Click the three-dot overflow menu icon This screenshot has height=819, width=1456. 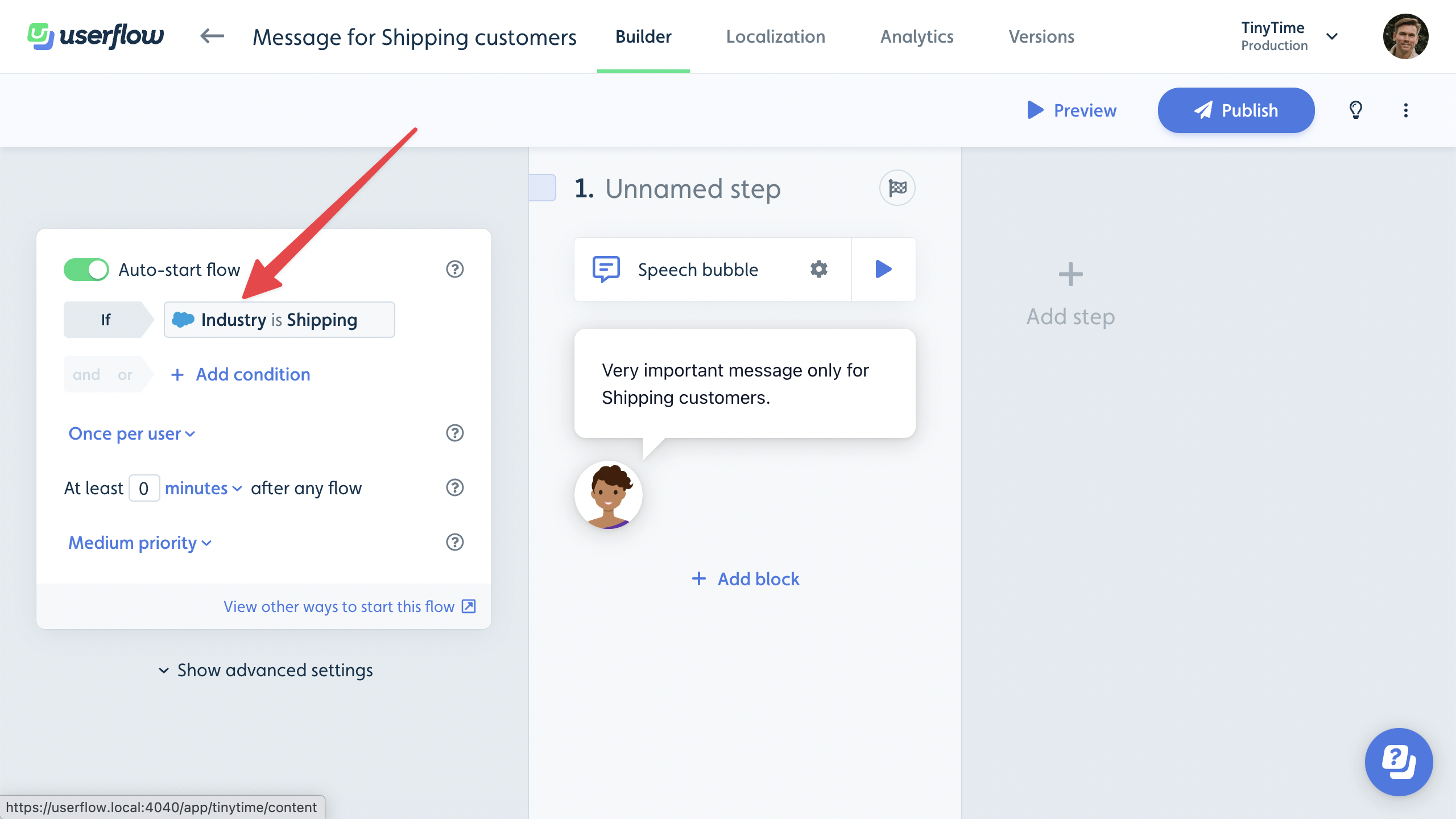pos(1407,110)
